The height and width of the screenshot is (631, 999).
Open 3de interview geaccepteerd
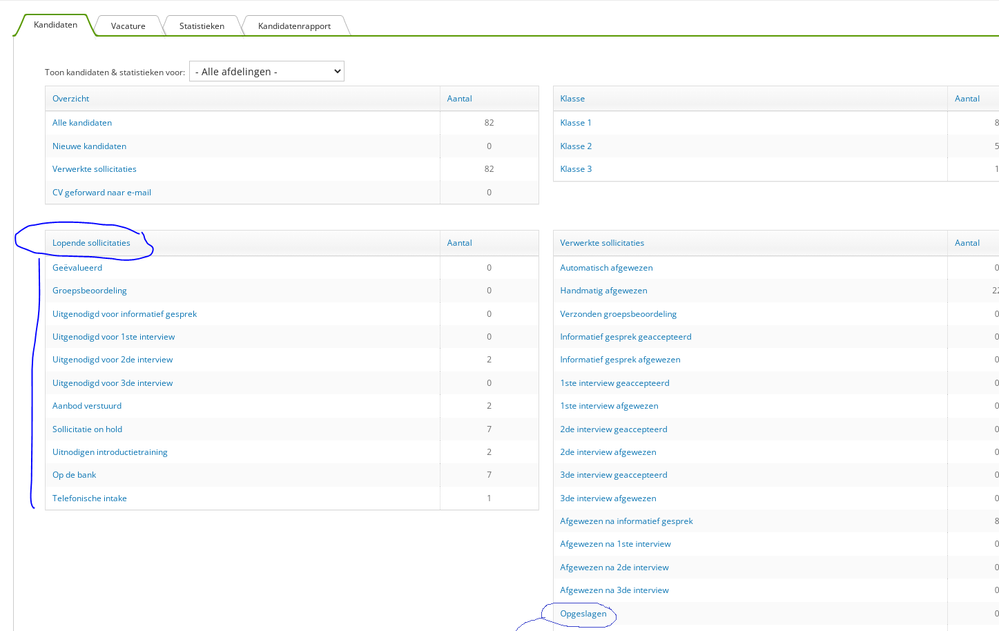(614, 475)
